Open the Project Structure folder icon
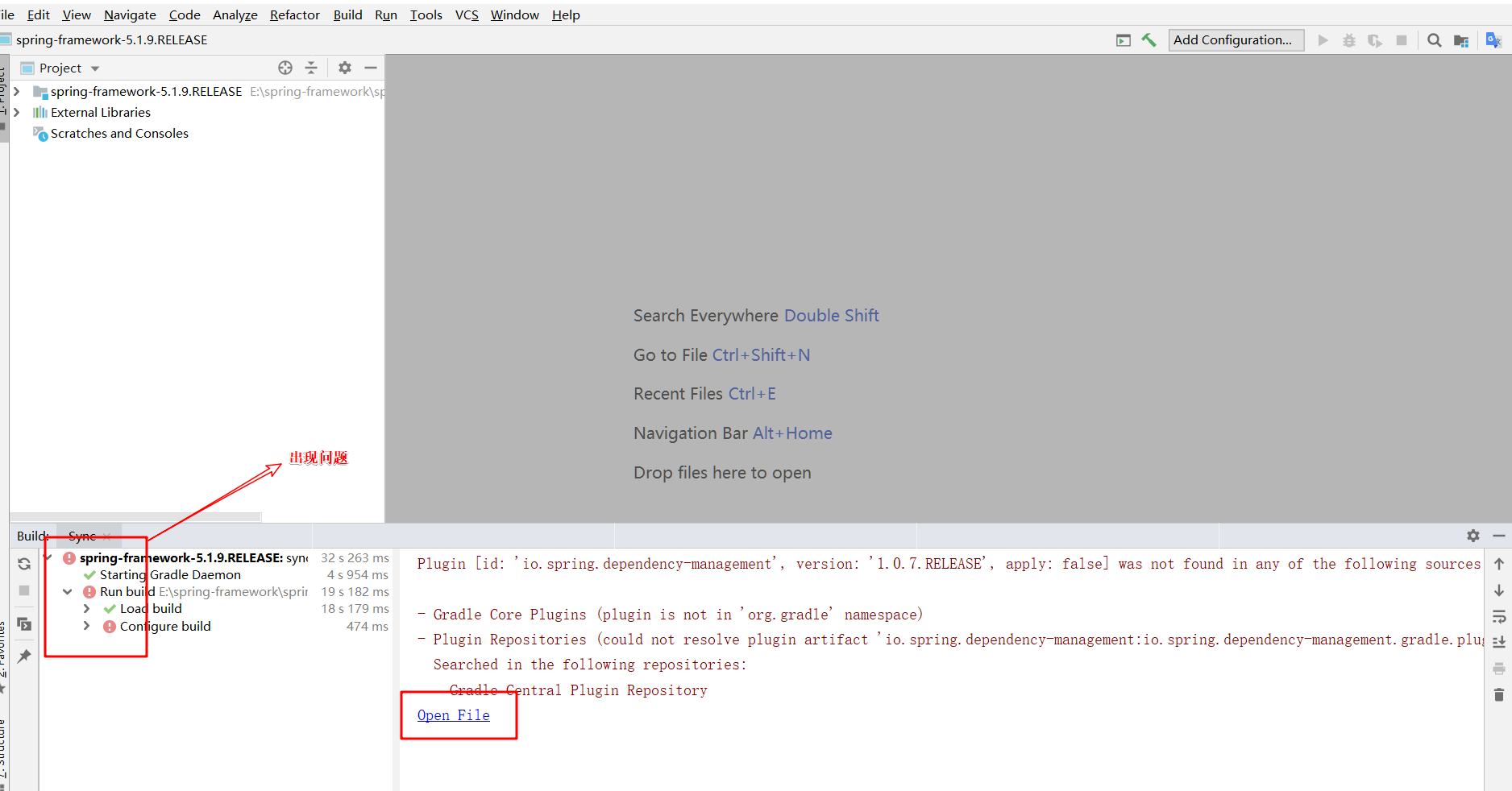 tap(1461, 40)
